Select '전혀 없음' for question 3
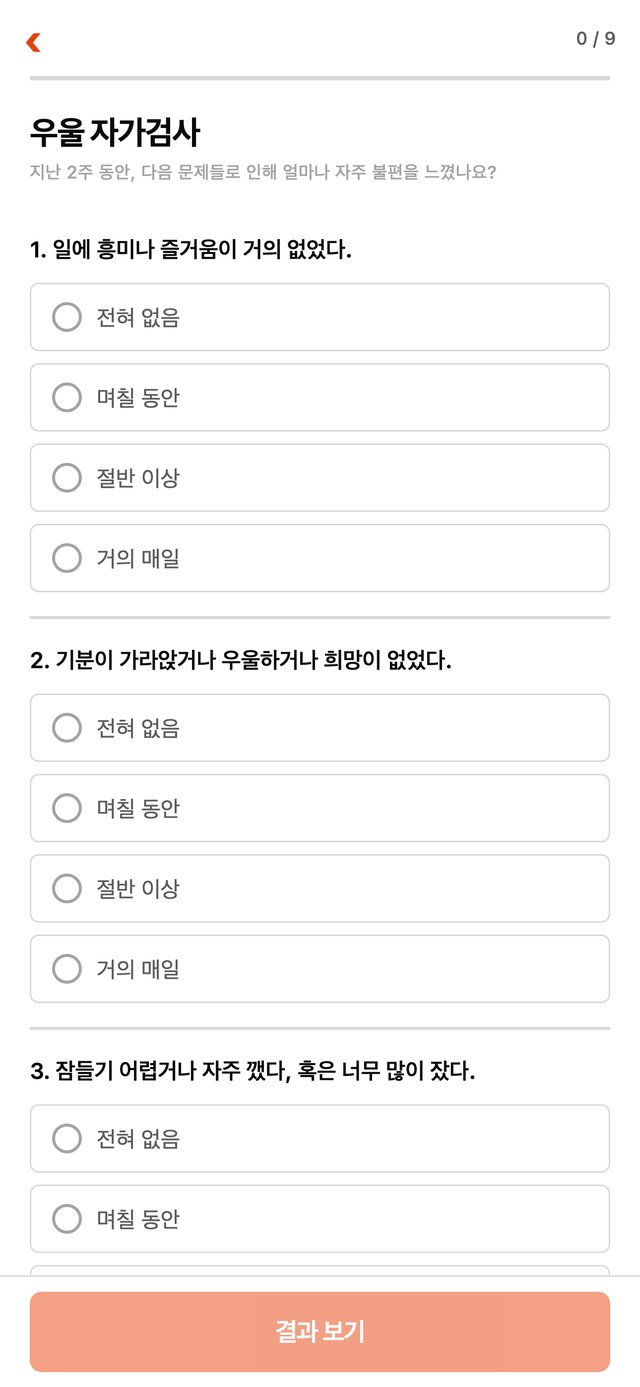Viewport: 640px width, 1387px height. coord(320,1138)
